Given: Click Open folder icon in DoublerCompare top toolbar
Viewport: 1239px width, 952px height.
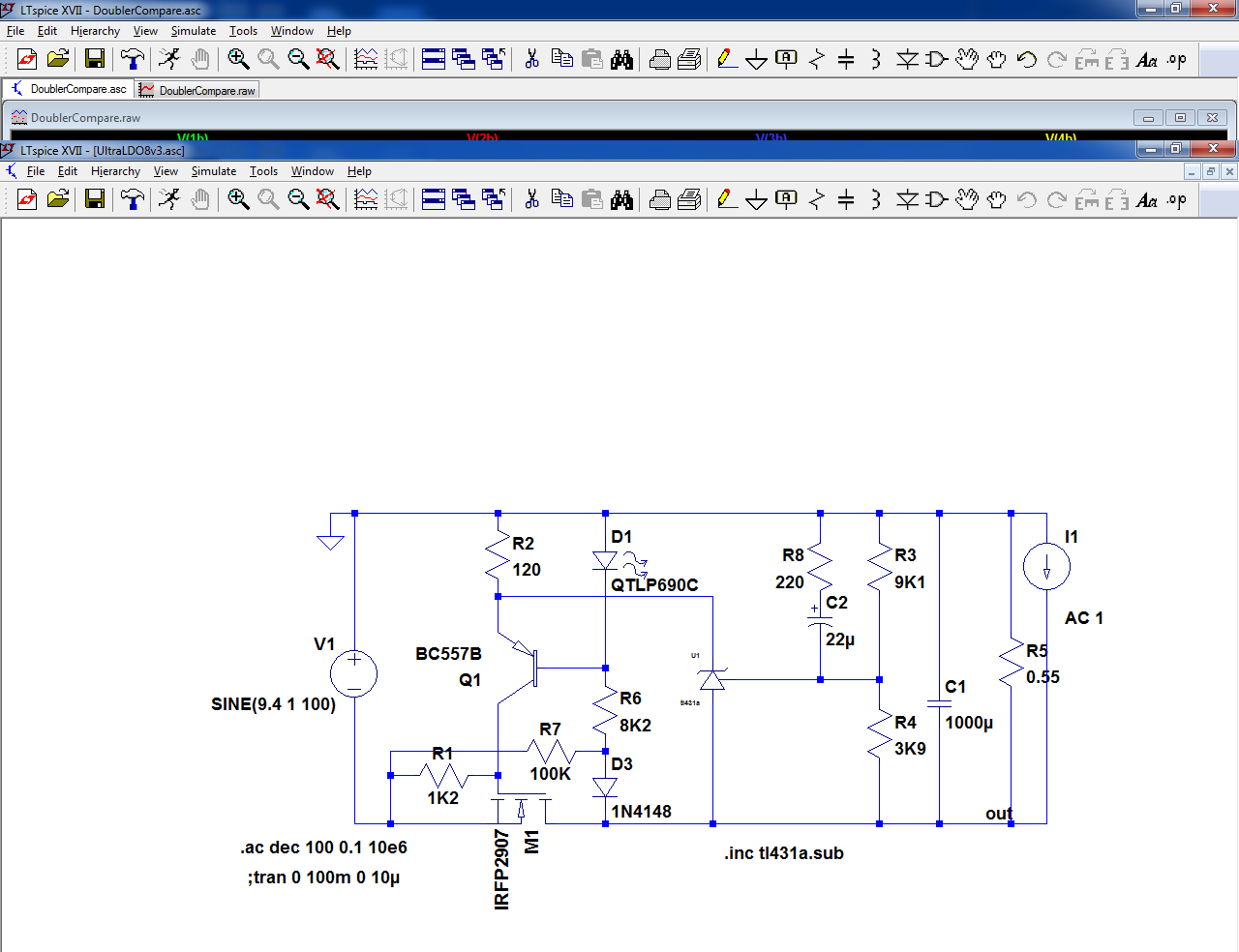Looking at the screenshot, I should point(57,59).
